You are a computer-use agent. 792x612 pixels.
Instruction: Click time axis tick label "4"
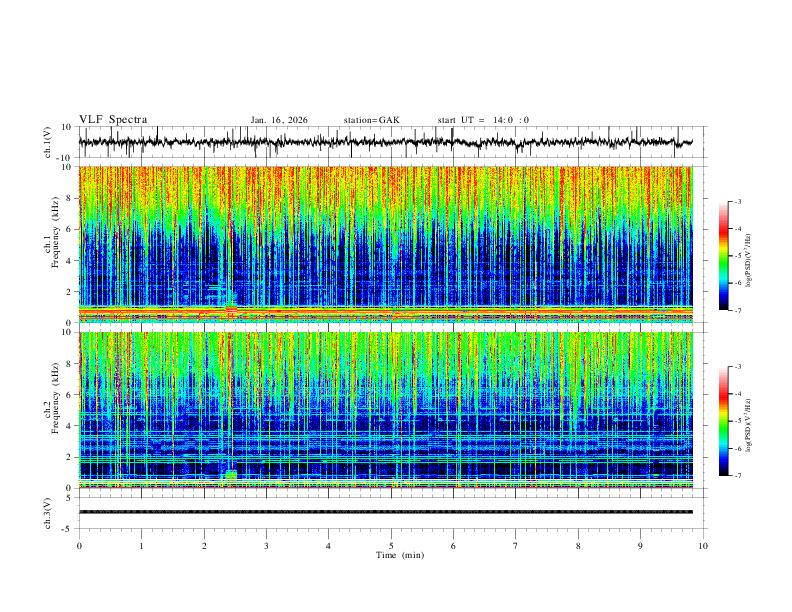pyautogui.click(x=328, y=546)
